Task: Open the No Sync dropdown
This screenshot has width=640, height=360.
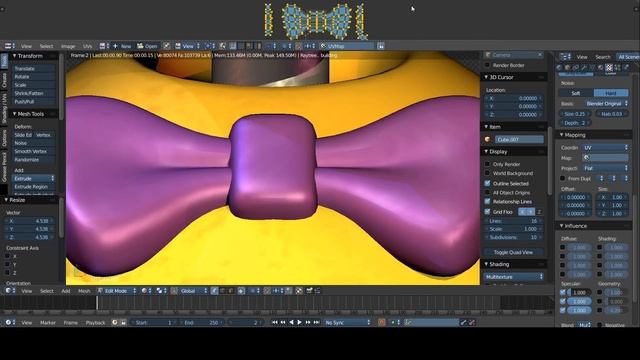Action: tap(347, 322)
